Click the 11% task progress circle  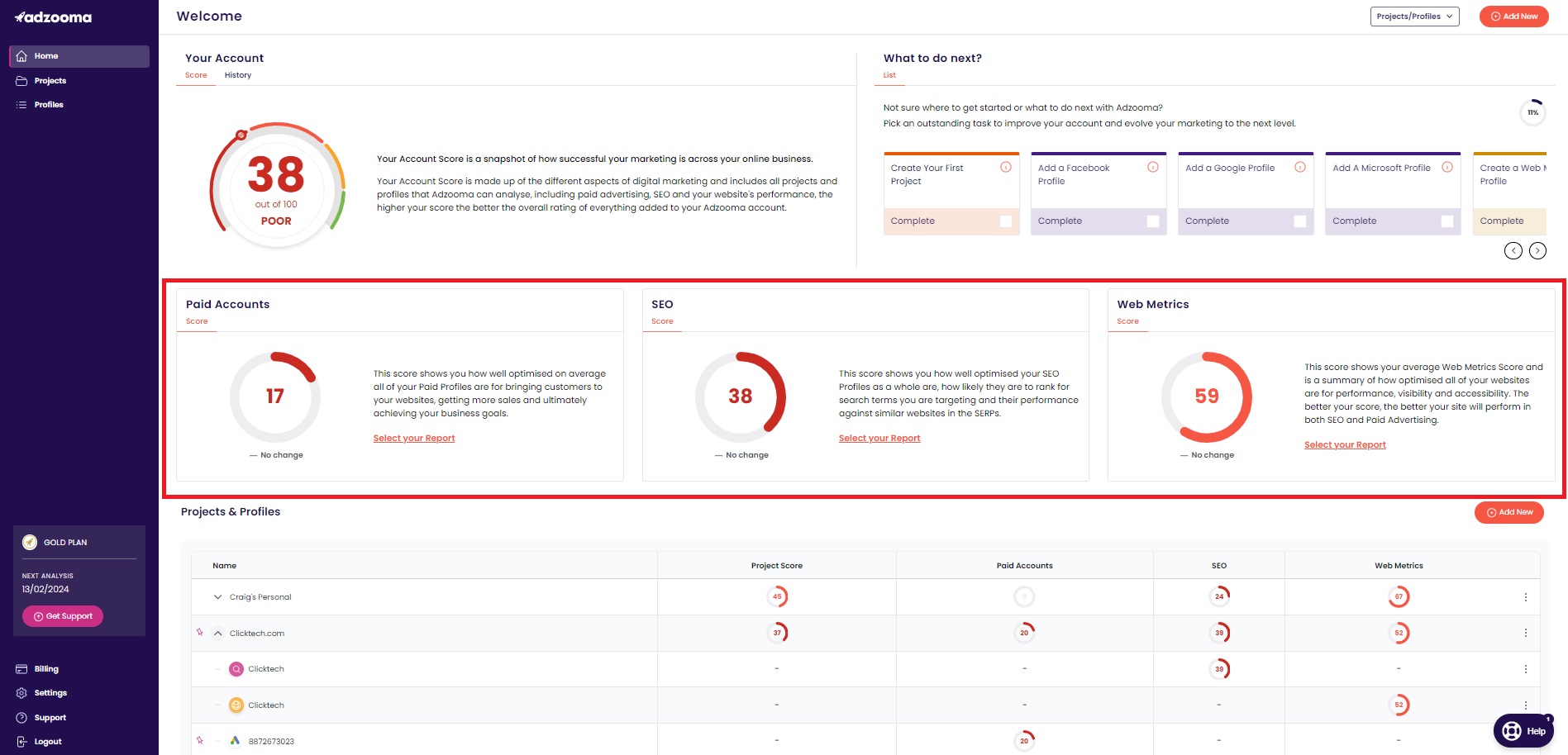point(1533,112)
